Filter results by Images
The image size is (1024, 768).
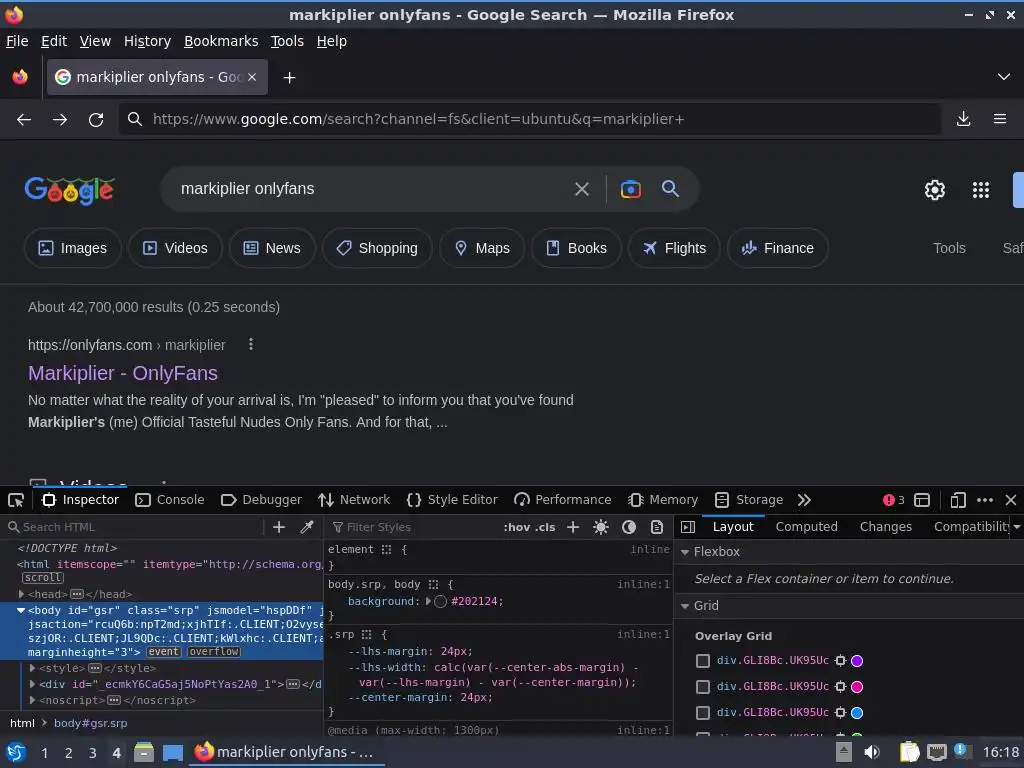72,248
